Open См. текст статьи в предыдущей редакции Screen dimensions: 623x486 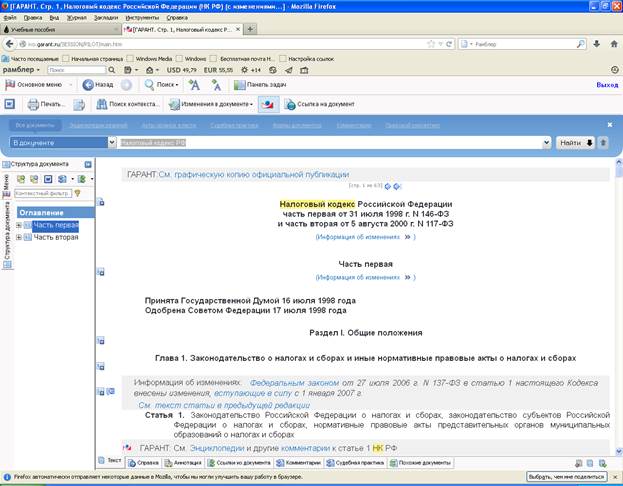pyautogui.click(x=224, y=405)
